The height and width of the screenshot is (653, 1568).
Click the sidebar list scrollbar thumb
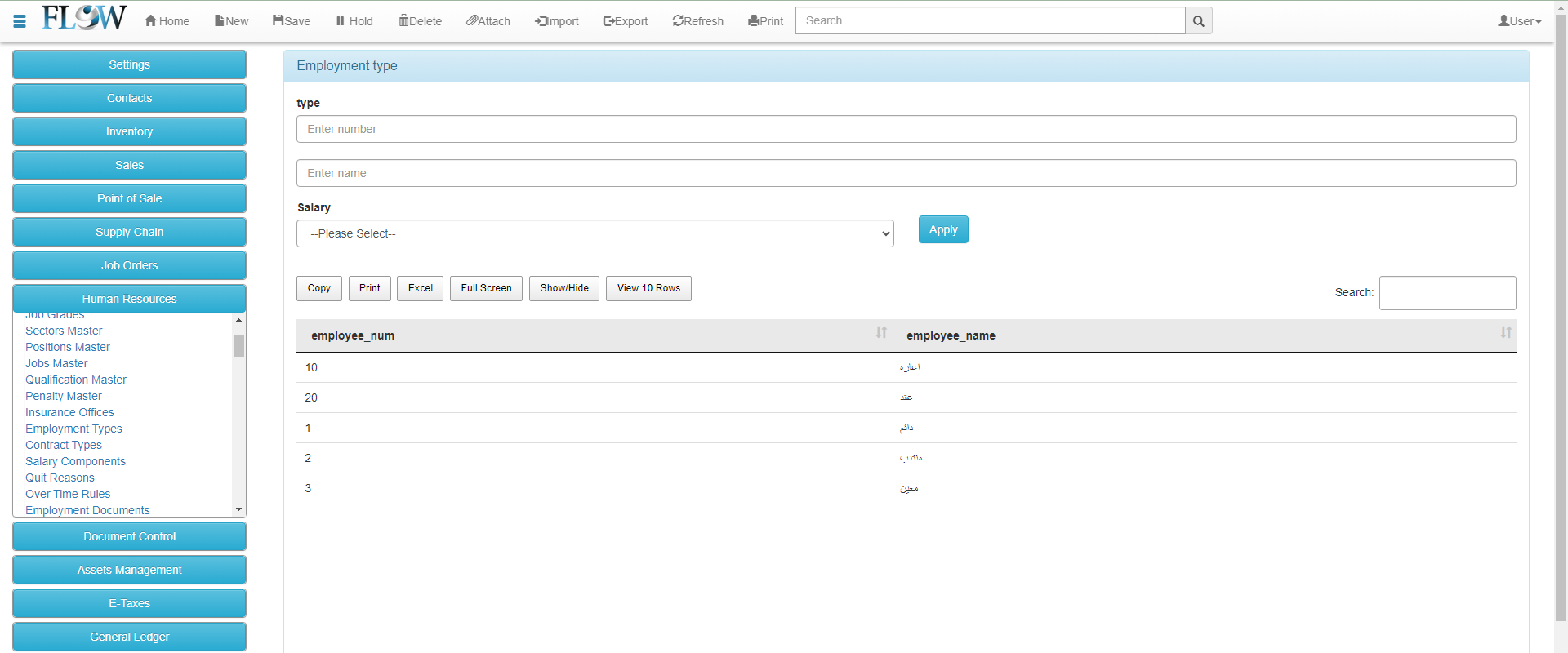tap(238, 345)
